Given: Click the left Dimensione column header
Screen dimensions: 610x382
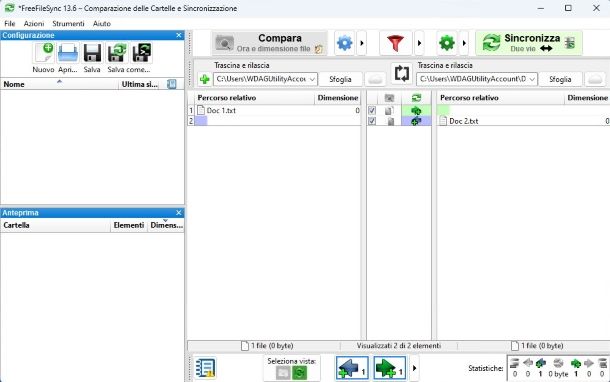Looking at the screenshot, I should point(338,98).
